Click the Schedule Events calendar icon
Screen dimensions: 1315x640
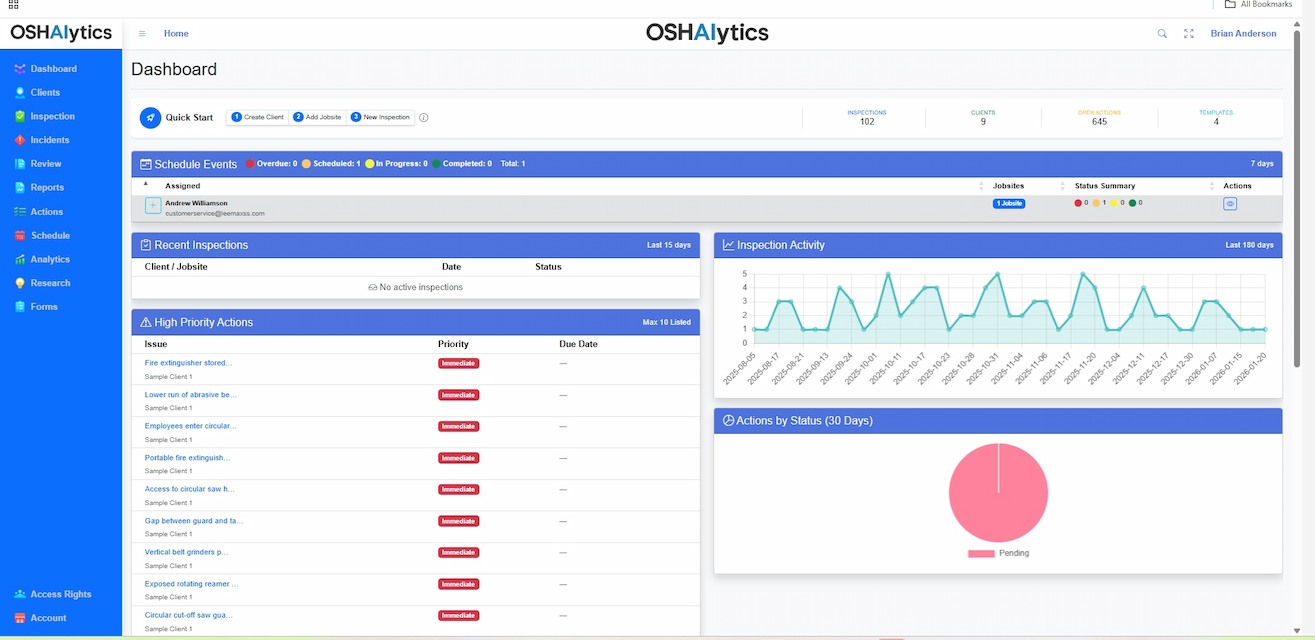coord(146,164)
